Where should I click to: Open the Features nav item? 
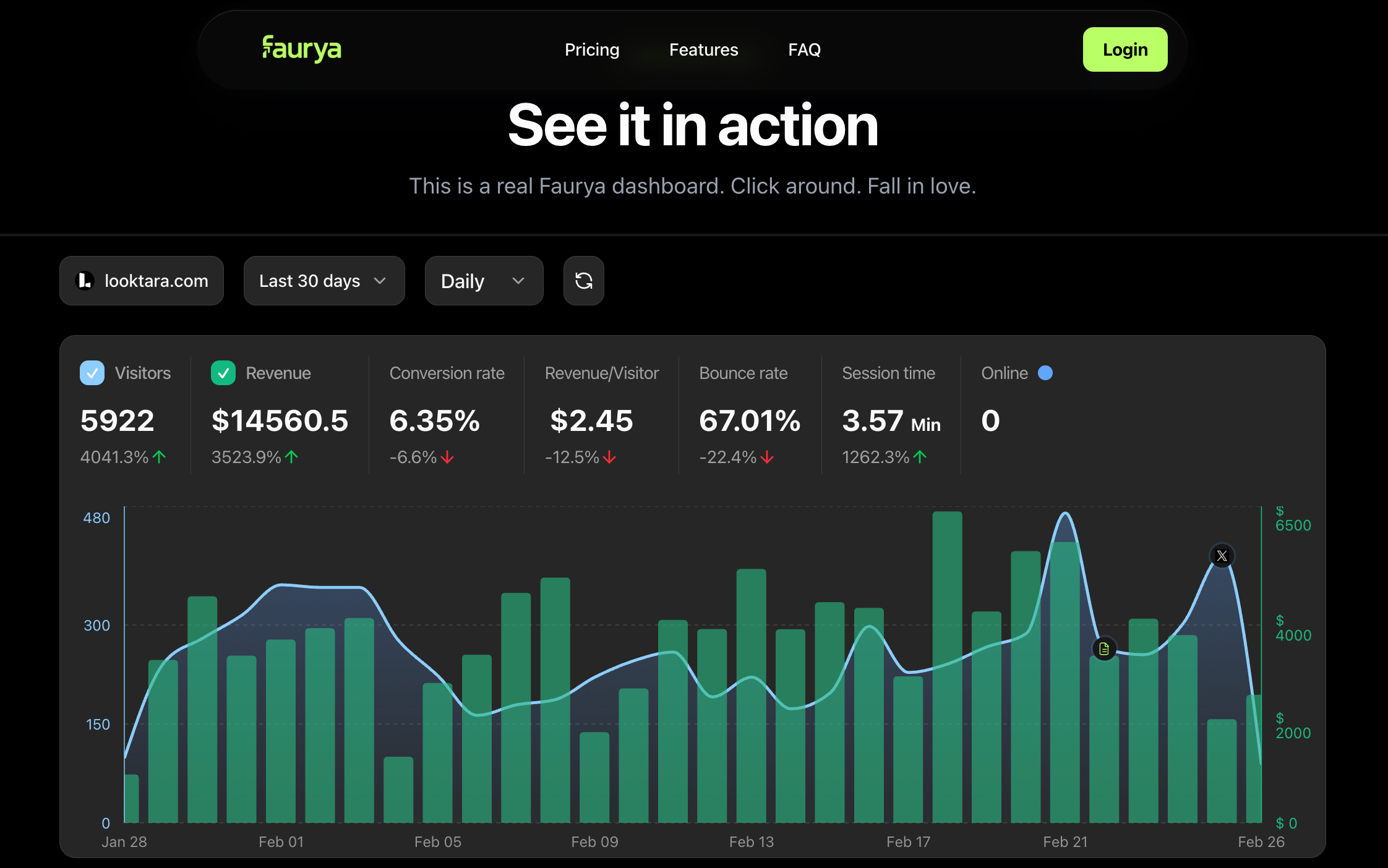coord(703,49)
